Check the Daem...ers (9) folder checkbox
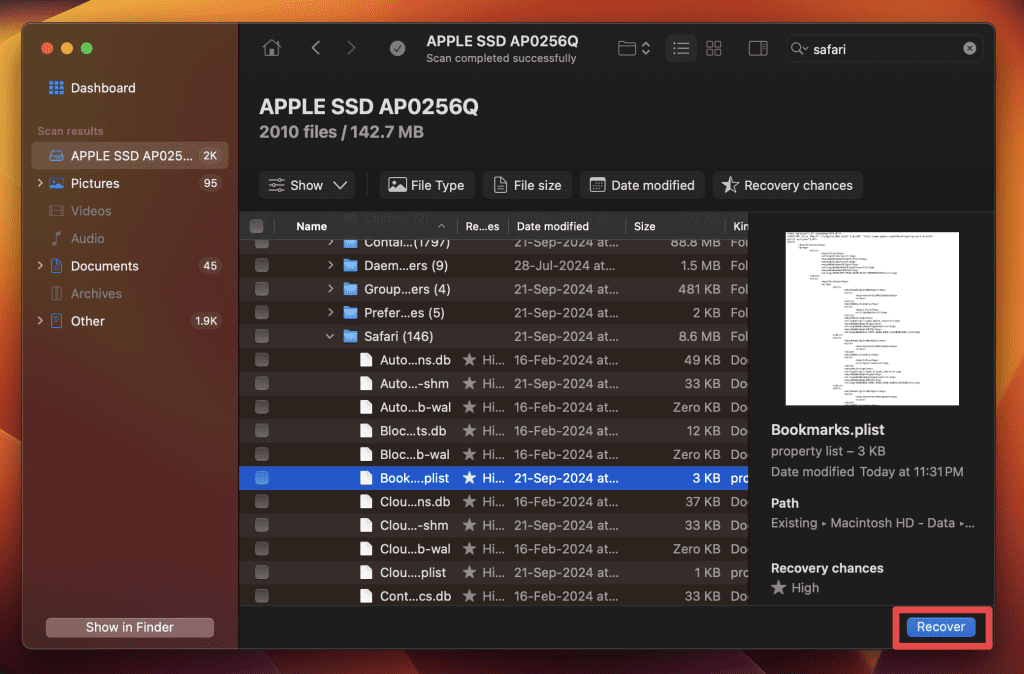The height and width of the screenshot is (674, 1024). [x=262, y=265]
